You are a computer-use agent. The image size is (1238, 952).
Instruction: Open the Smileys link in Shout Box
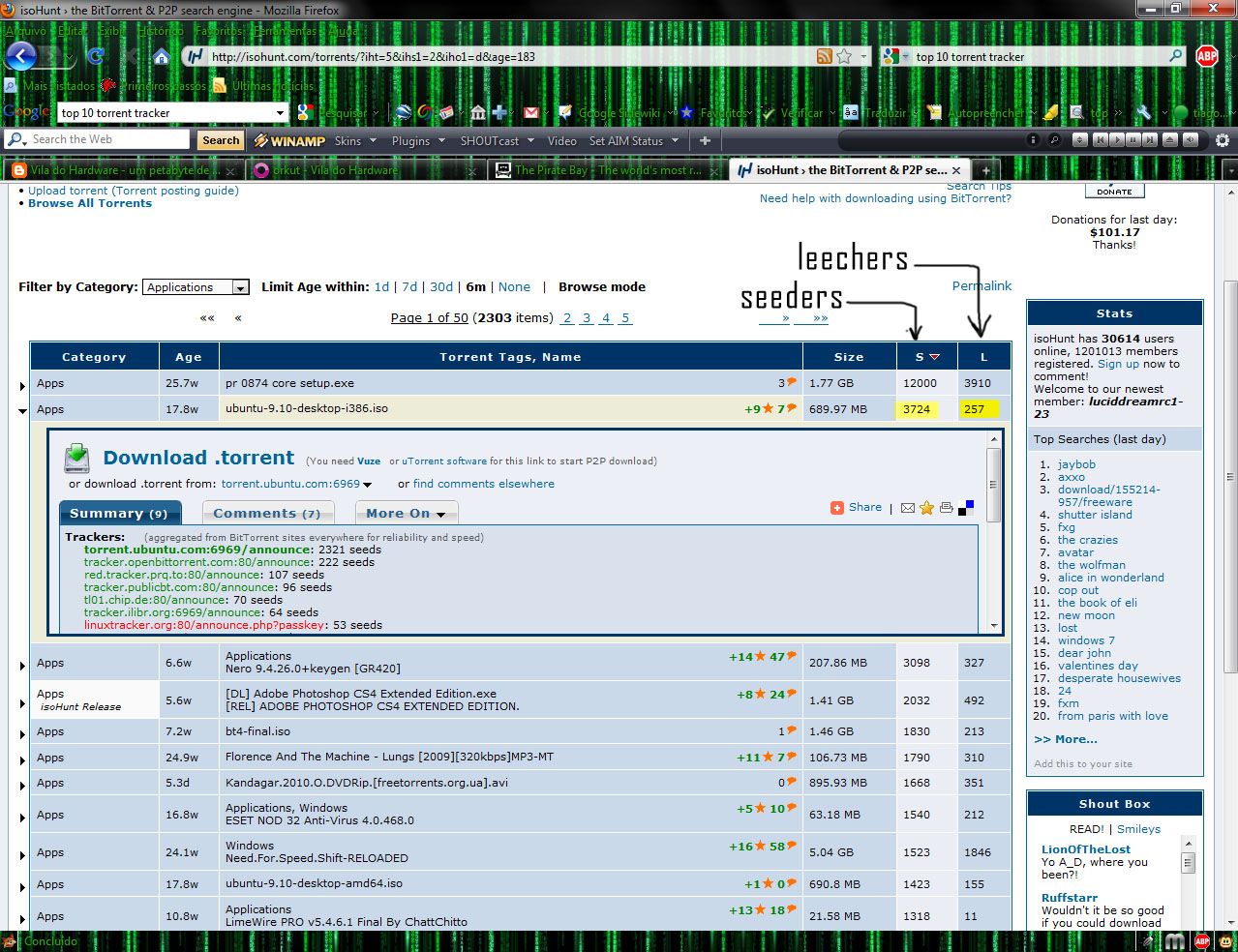(x=1138, y=829)
